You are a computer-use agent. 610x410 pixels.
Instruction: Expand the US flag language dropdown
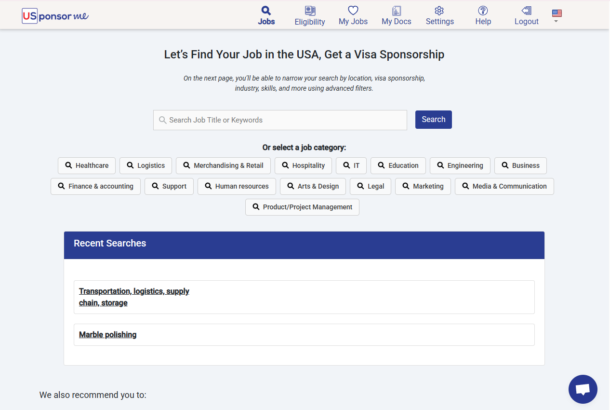click(x=556, y=15)
